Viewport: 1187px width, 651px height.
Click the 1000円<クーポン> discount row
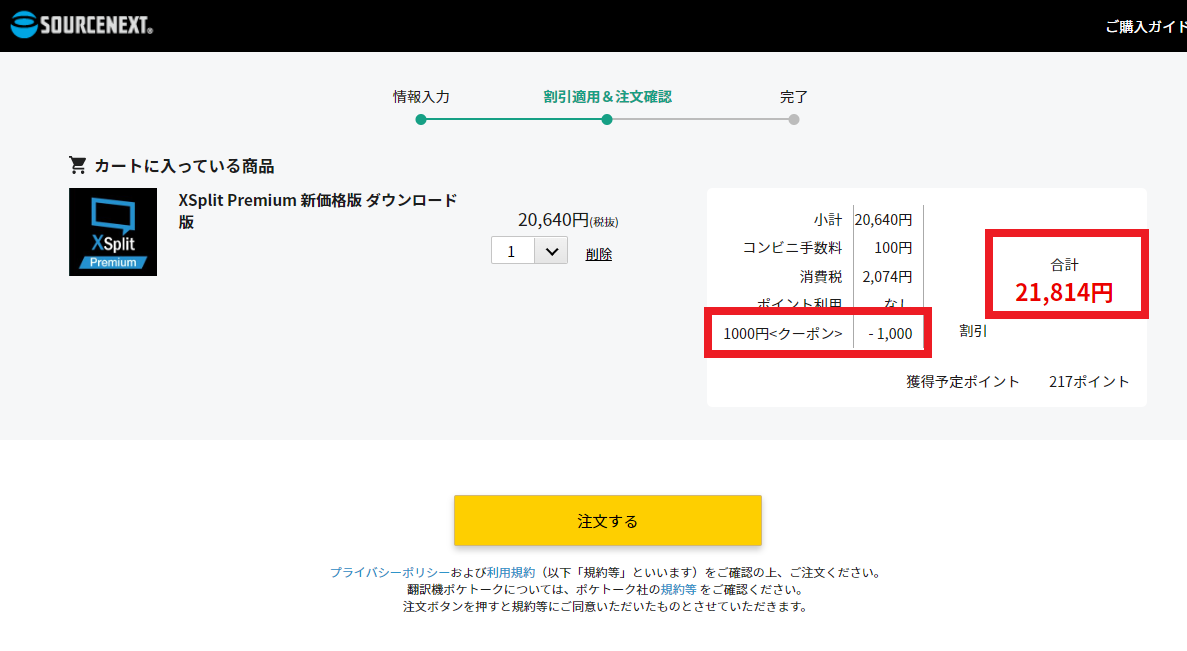point(820,333)
